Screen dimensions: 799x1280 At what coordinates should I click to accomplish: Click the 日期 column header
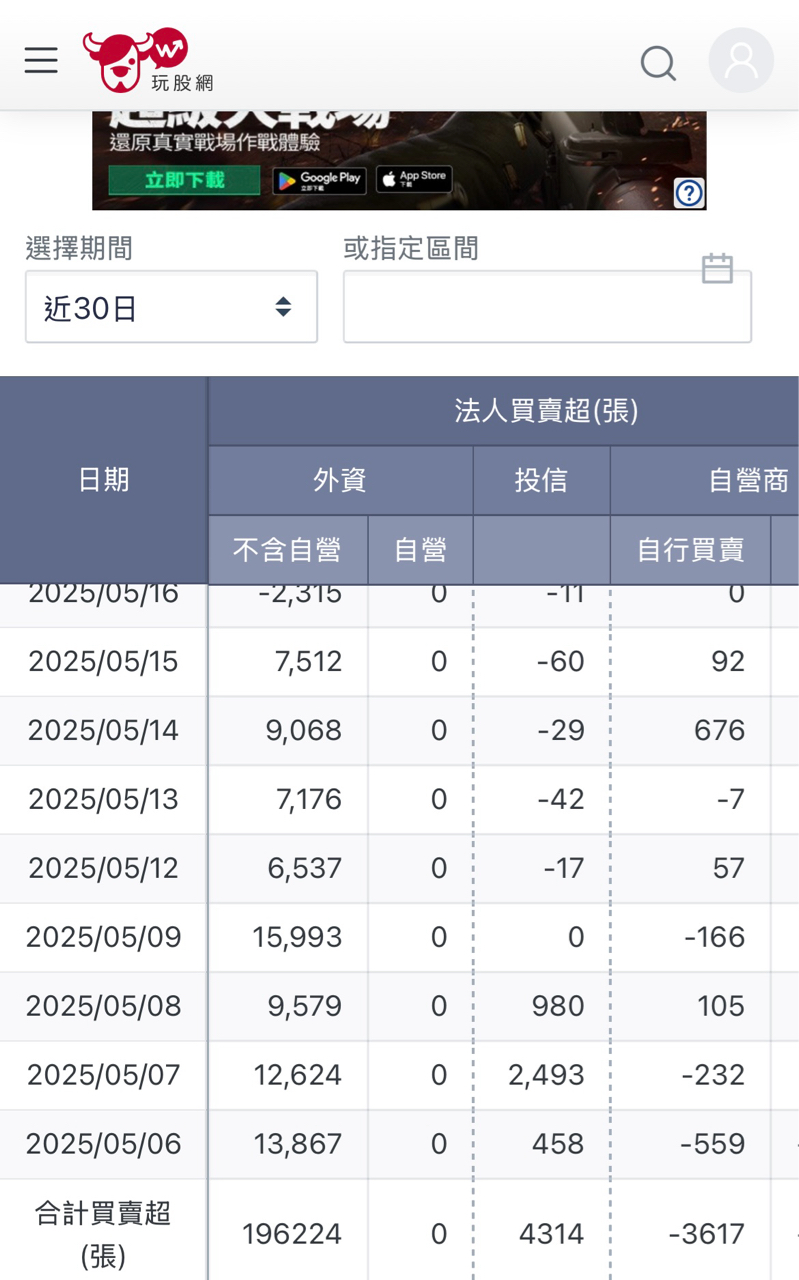104,480
